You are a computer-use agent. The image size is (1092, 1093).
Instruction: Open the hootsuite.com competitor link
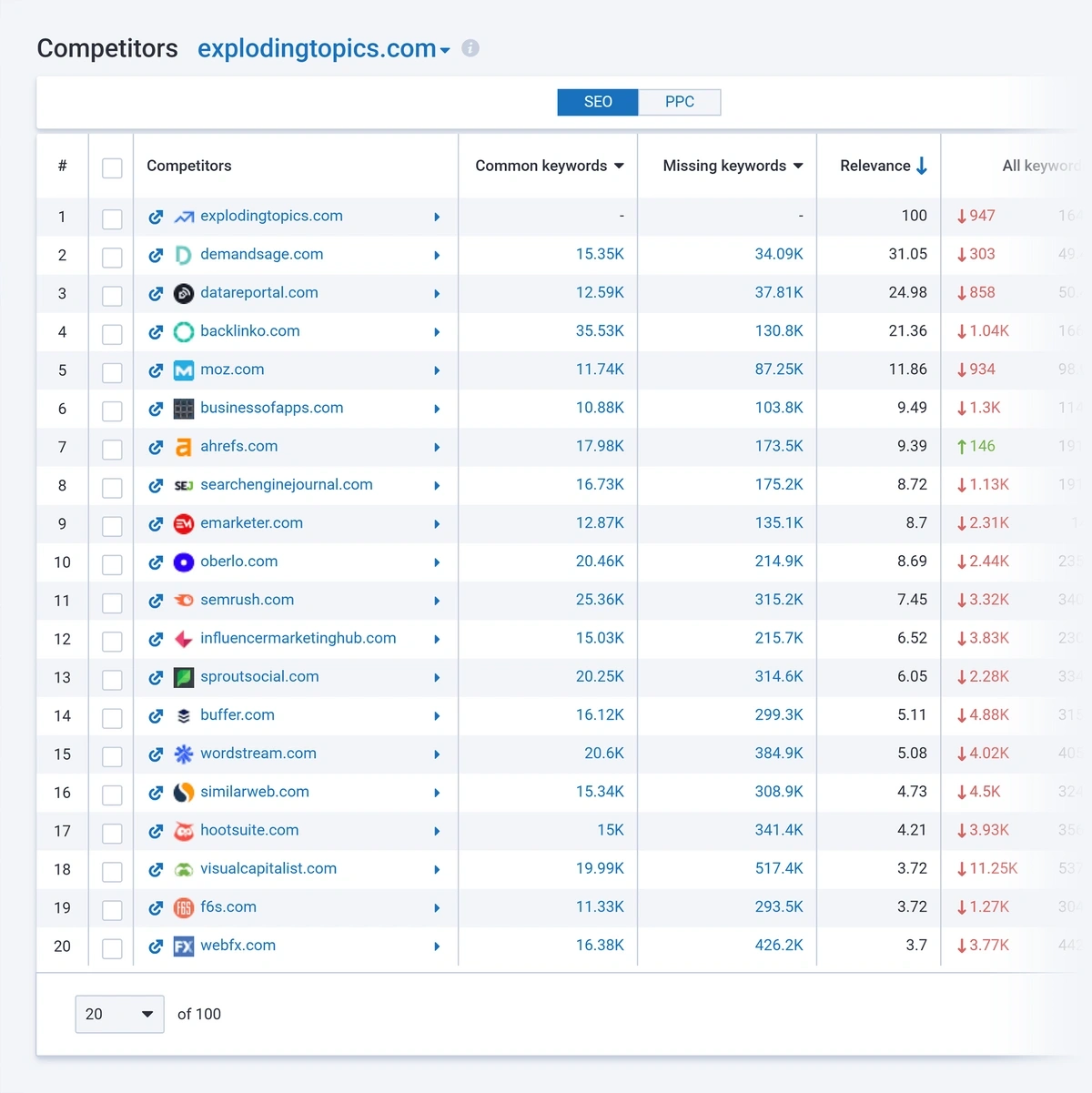pyautogui.click(x=249, y=830)
